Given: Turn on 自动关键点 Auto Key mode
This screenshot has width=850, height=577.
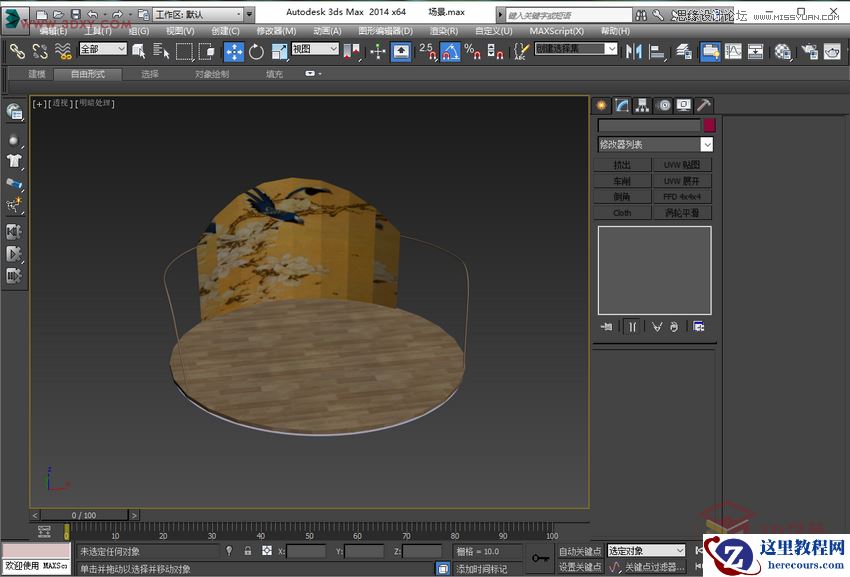Looking at the screenshot, I should [x=580, y=551].
